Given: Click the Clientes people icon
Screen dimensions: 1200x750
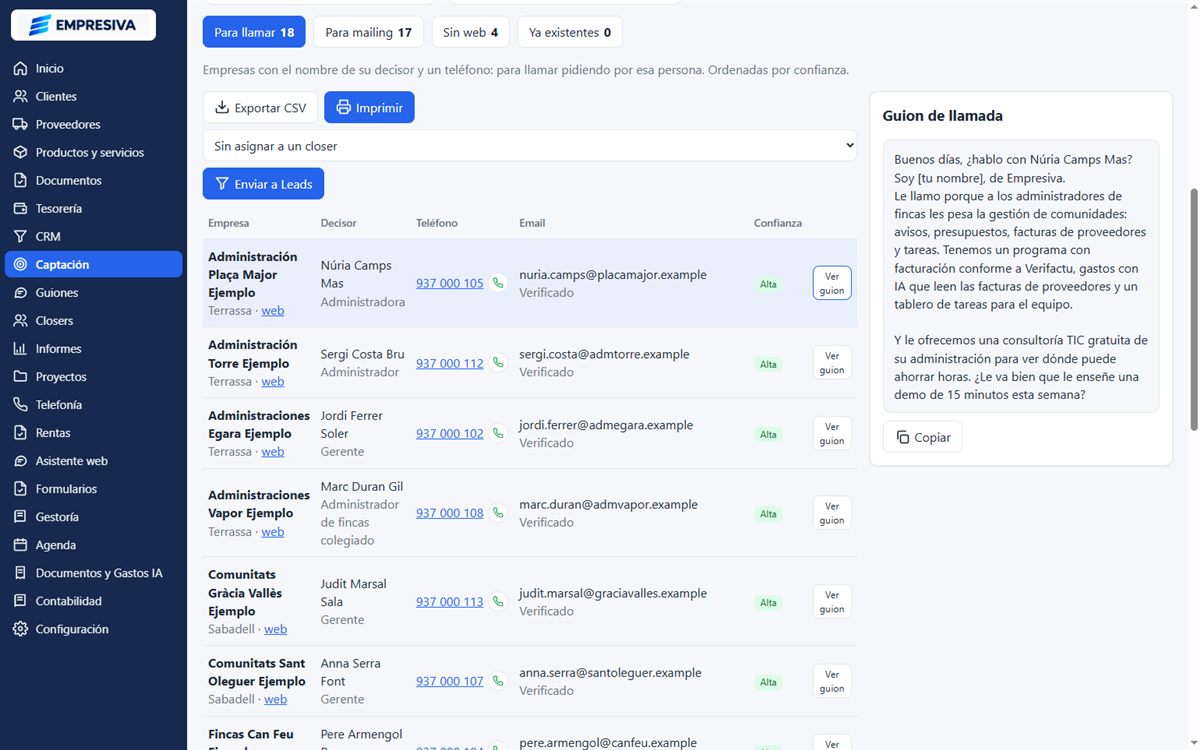Looking at the screenshot, I should (20, 97).
